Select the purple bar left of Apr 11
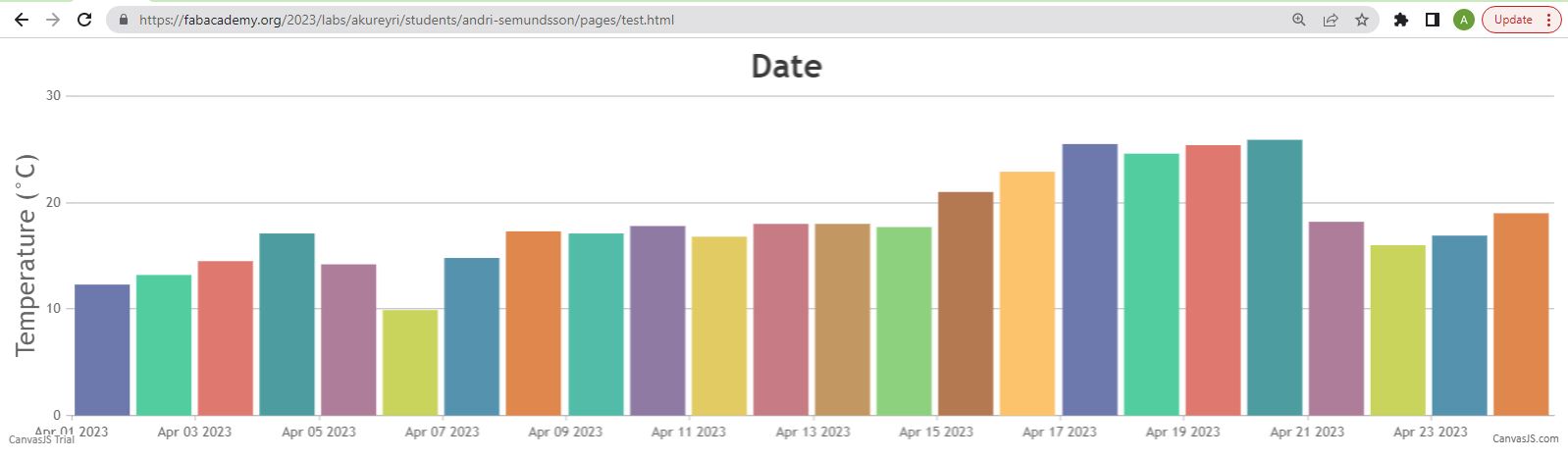The image size is (1568, 459). click(x=657, y=321)
